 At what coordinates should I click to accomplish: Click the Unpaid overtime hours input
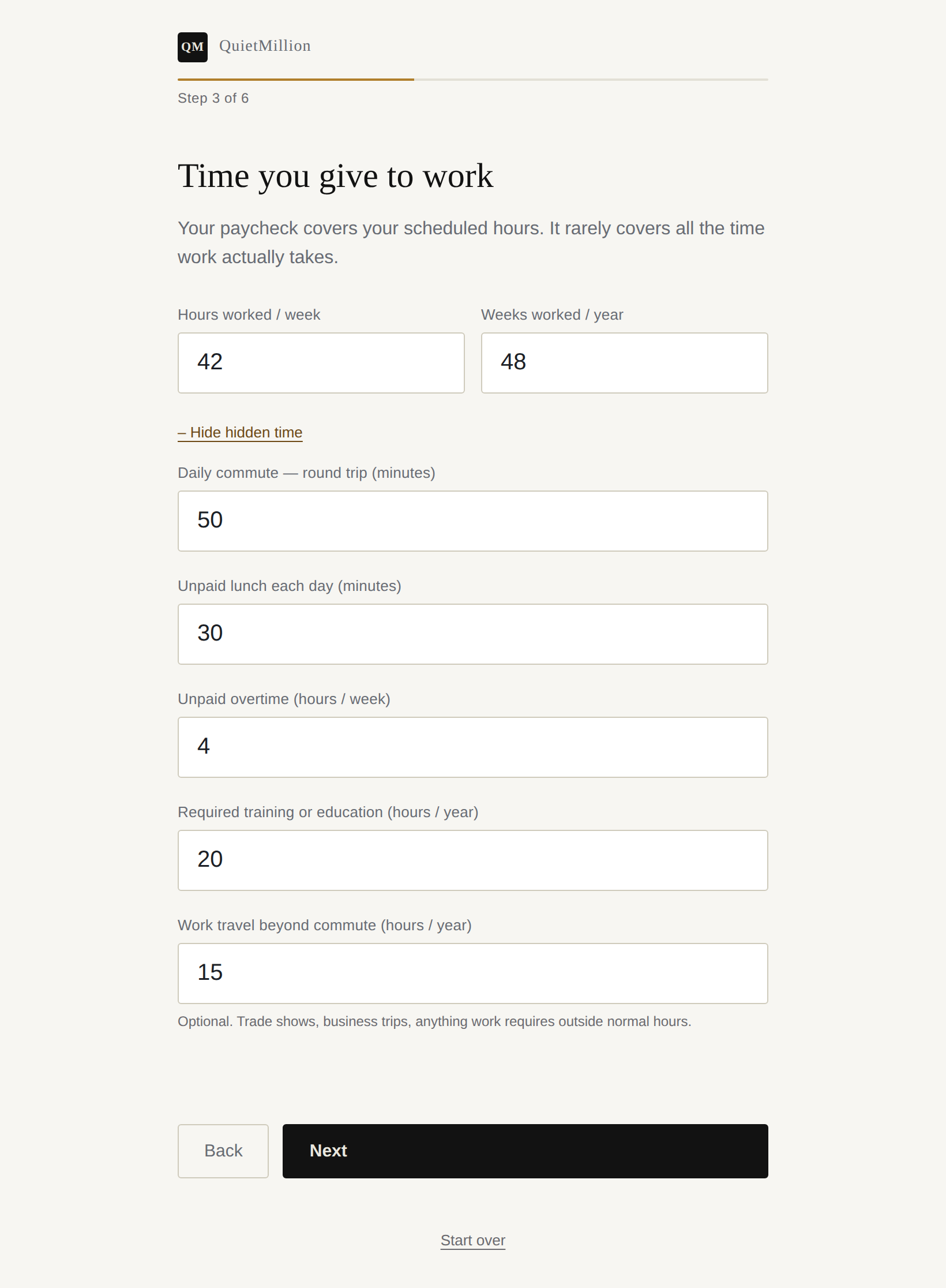(x=473, y=747)
